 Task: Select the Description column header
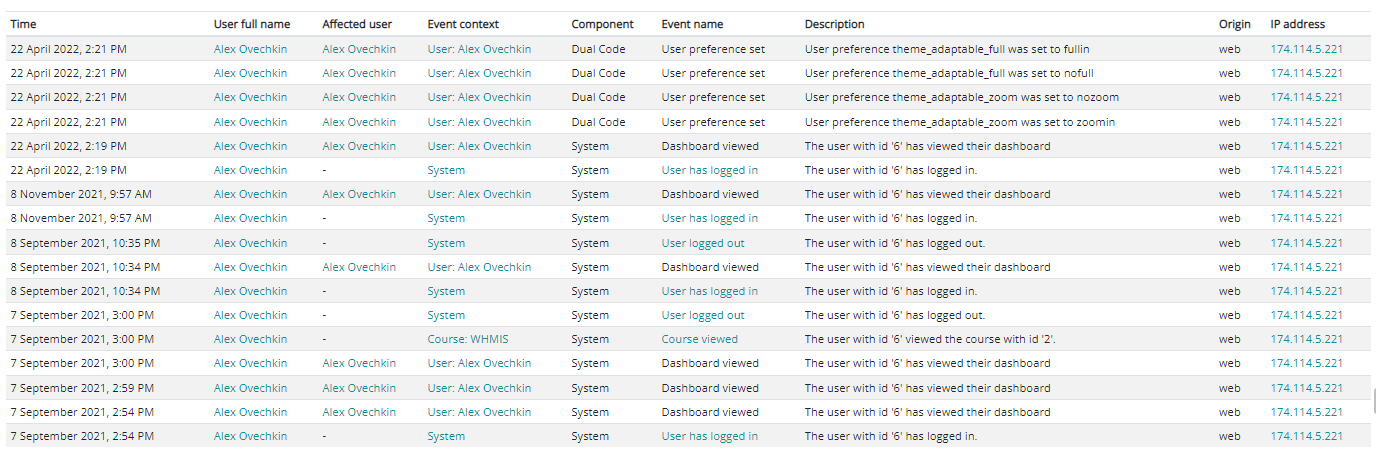click(x=834, y=24)
